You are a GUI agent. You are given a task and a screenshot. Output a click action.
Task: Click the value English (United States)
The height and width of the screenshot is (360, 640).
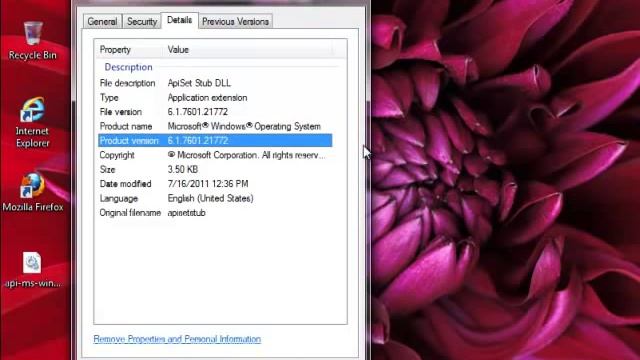(210, 198)
